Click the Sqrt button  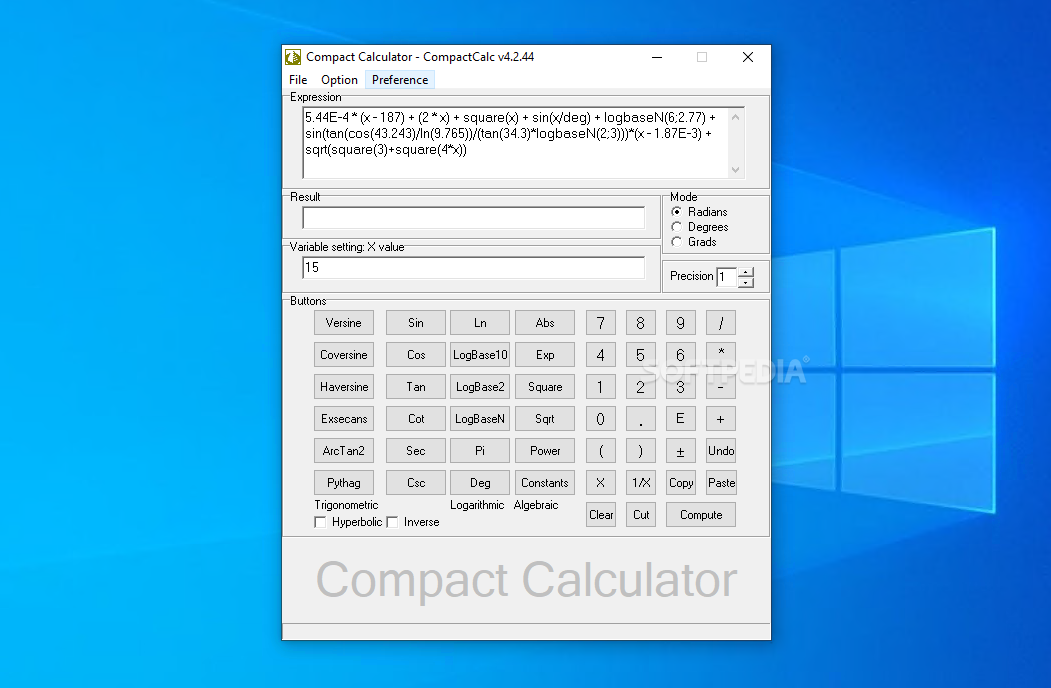tap(545, 418)
